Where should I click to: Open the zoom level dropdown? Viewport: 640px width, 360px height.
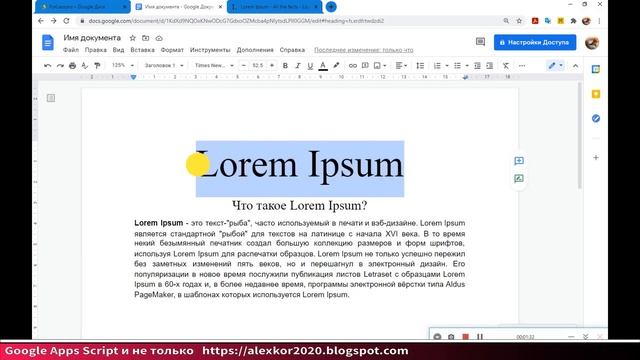[123, 65]
